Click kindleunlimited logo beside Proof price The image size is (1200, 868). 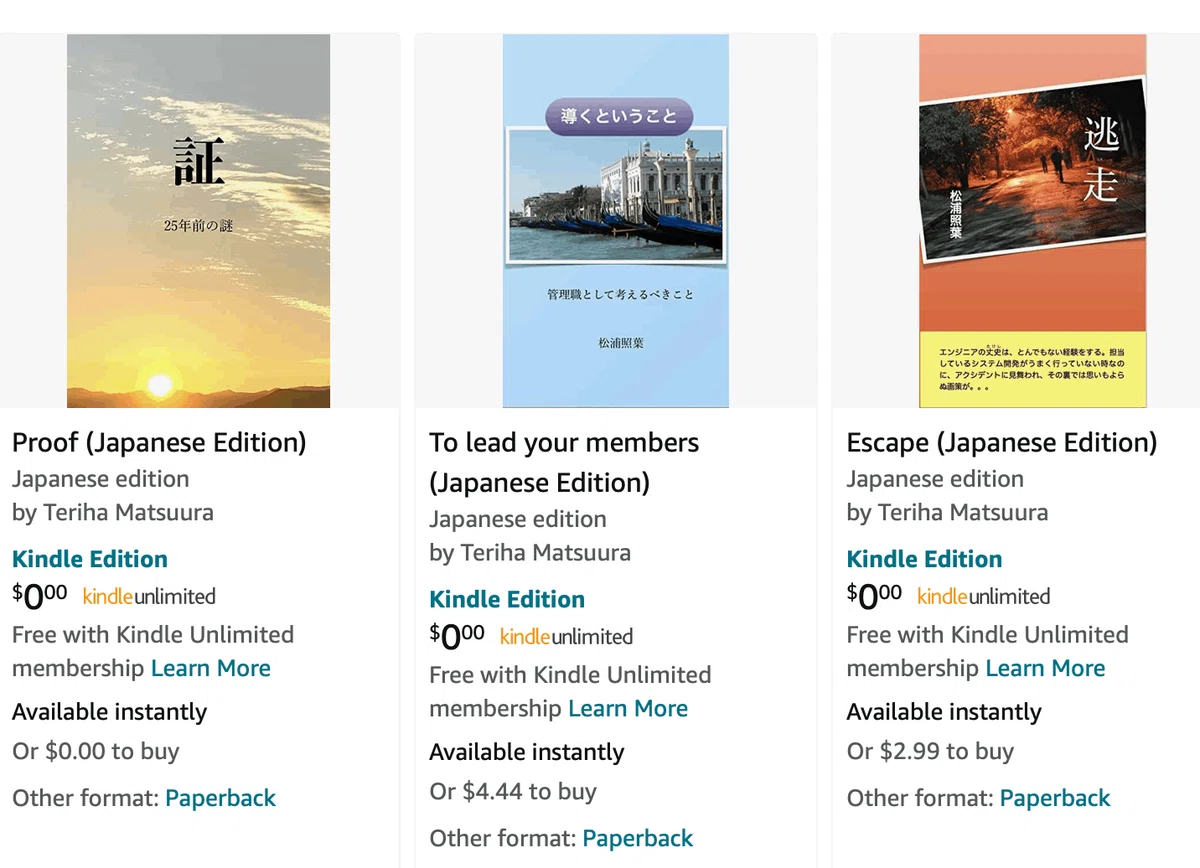tap(149, 597)
